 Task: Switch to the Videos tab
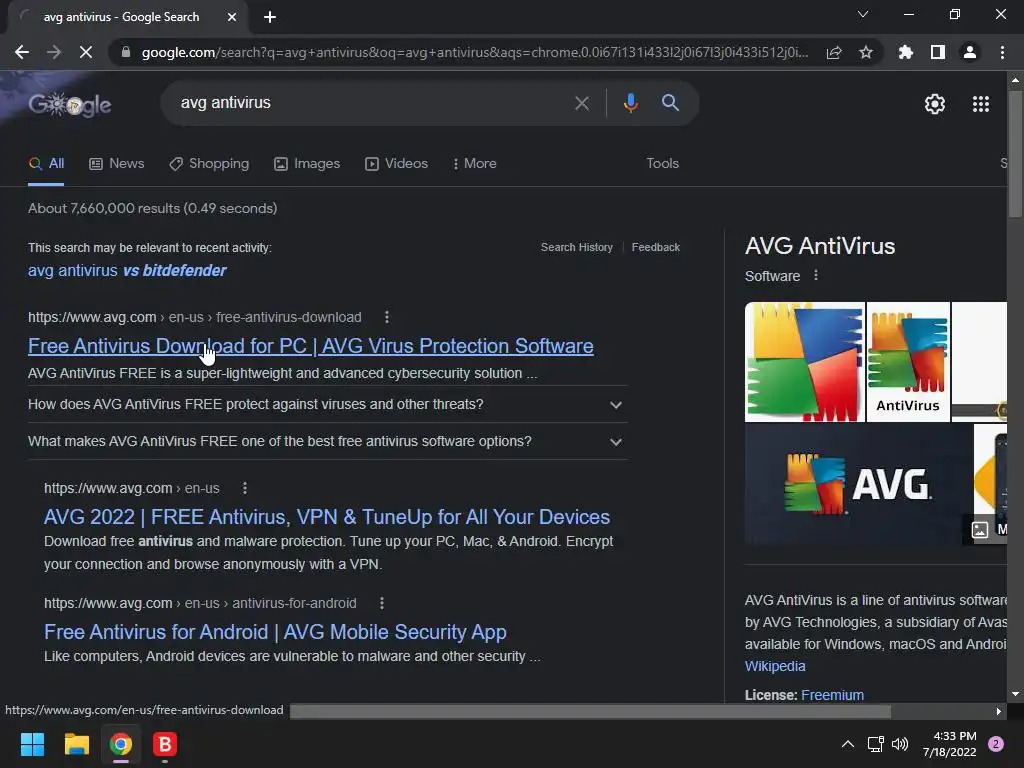tap(396, 163)
